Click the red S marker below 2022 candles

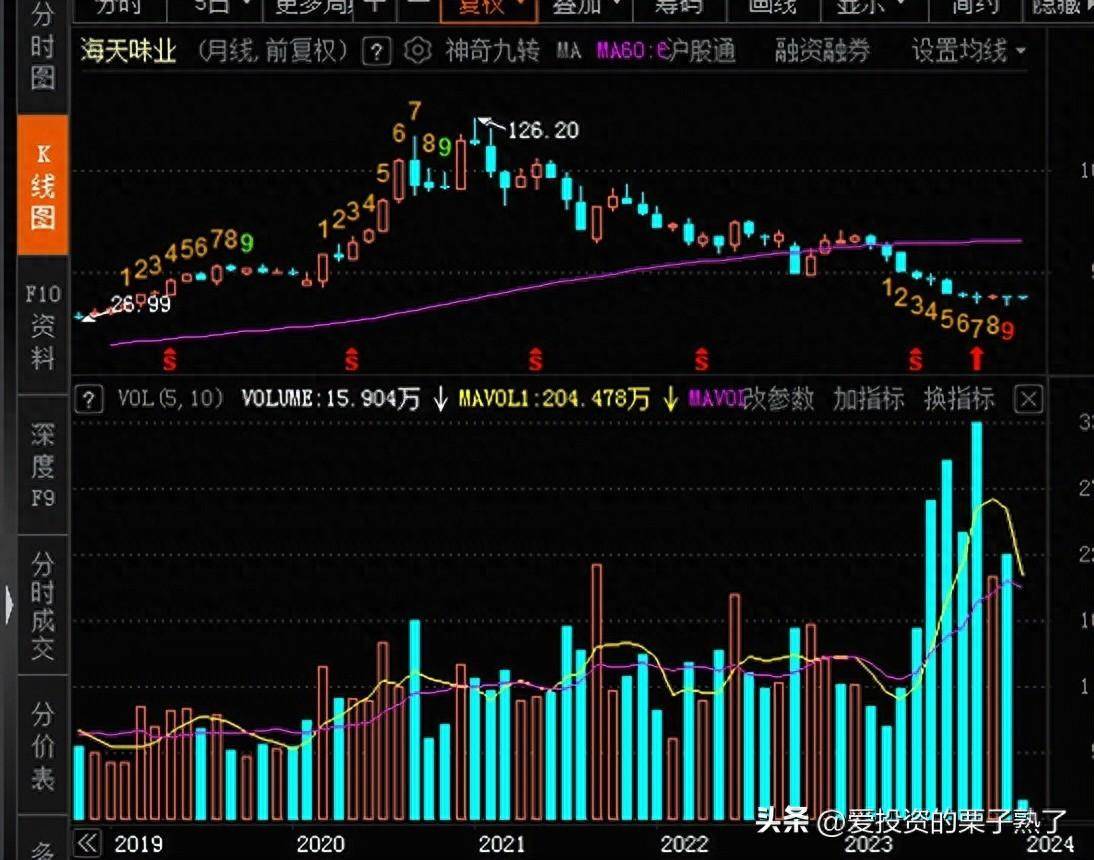pyautogui.click(x=701, y=359)
